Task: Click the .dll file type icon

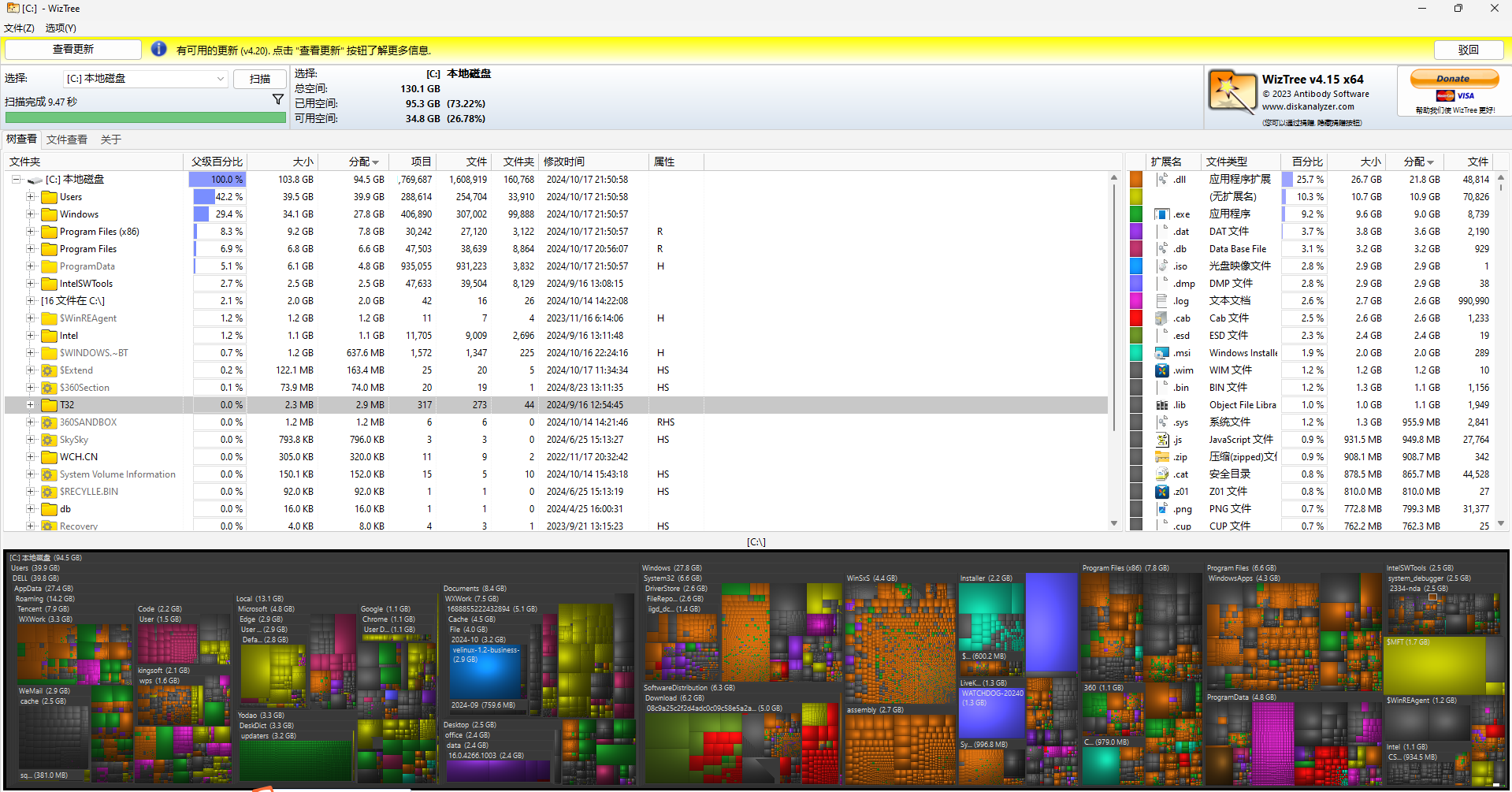Action: [1162, 180]
